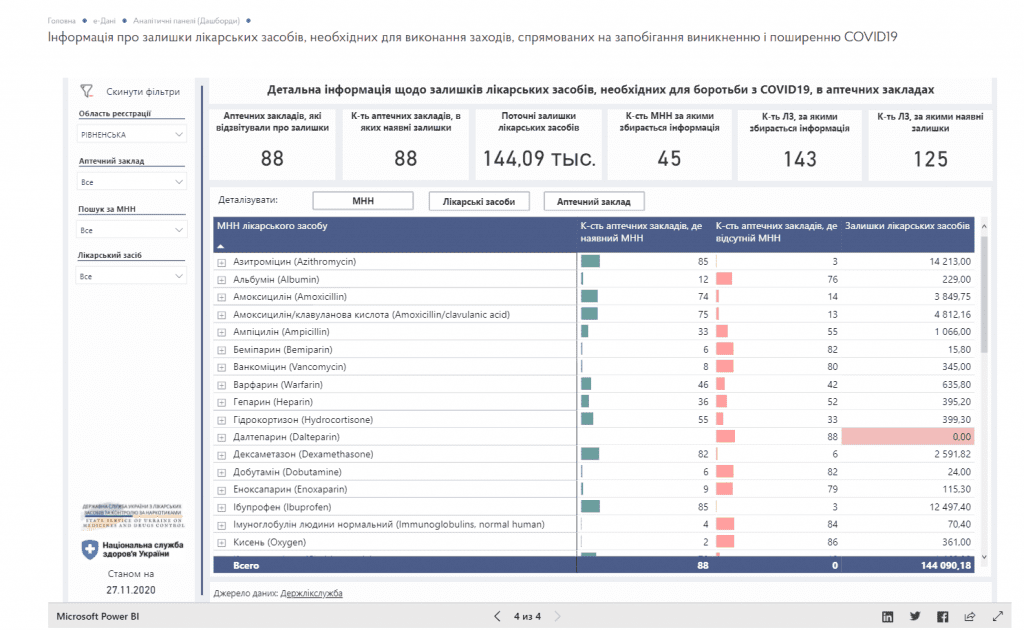This screenshot has width=1024, height=630.
Task: Open the Пошук за МНН dropdown
Action: click(x=132, y=230)
